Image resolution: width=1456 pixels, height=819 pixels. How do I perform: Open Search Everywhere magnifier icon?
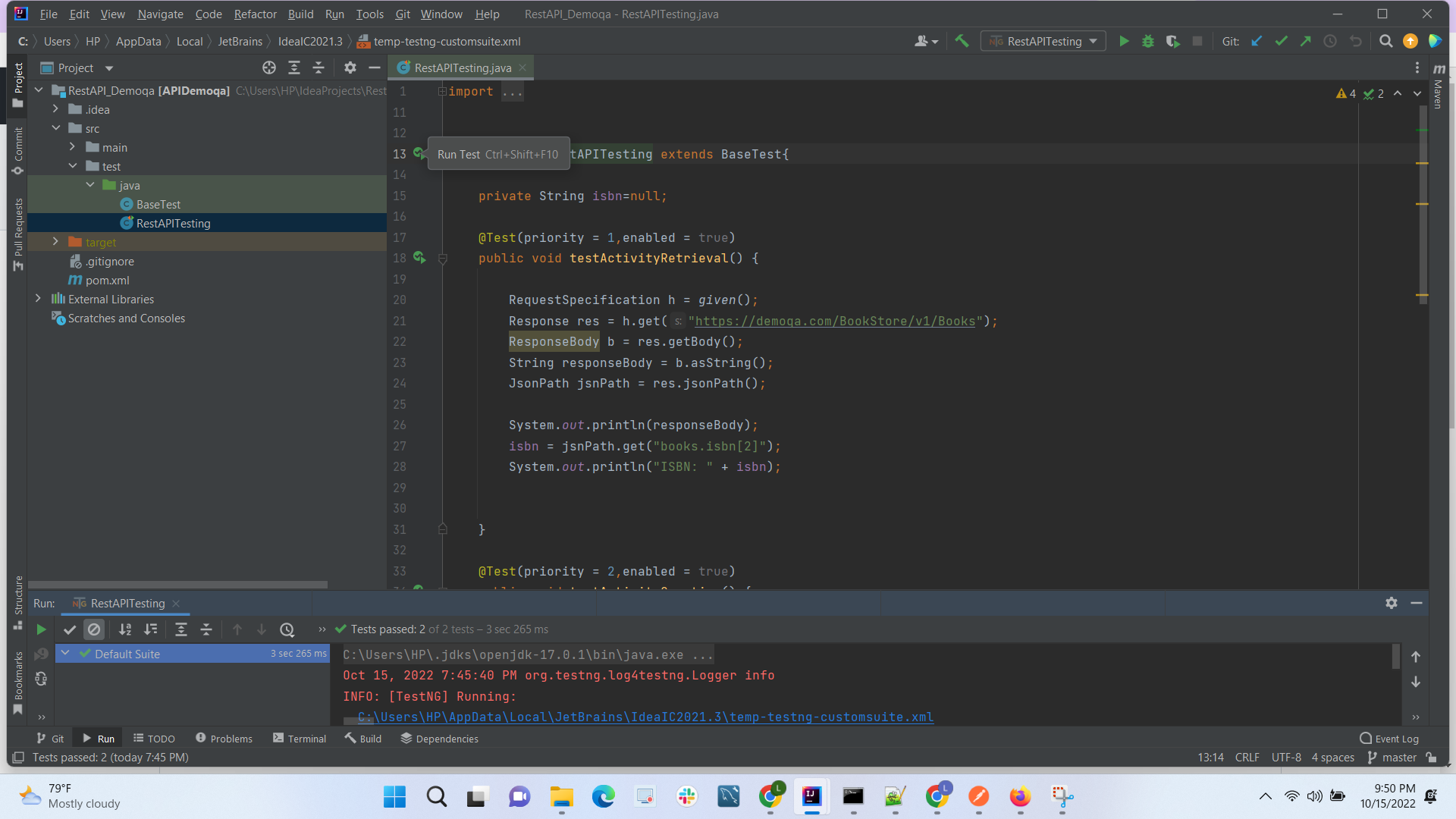[1385, 42]
